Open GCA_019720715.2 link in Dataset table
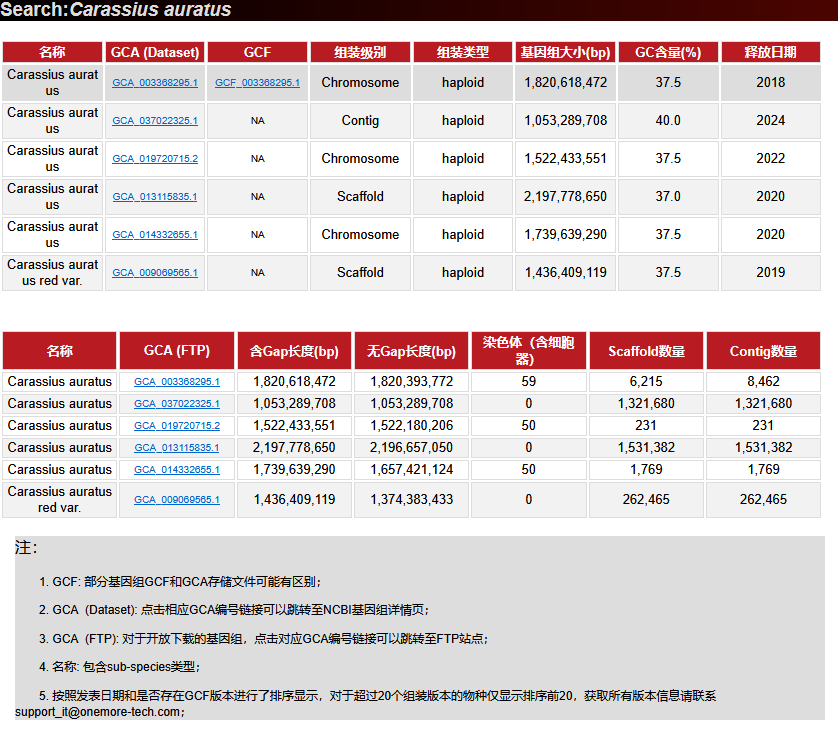838x731 pixels. pyautogui.click(x=155, y=159)
